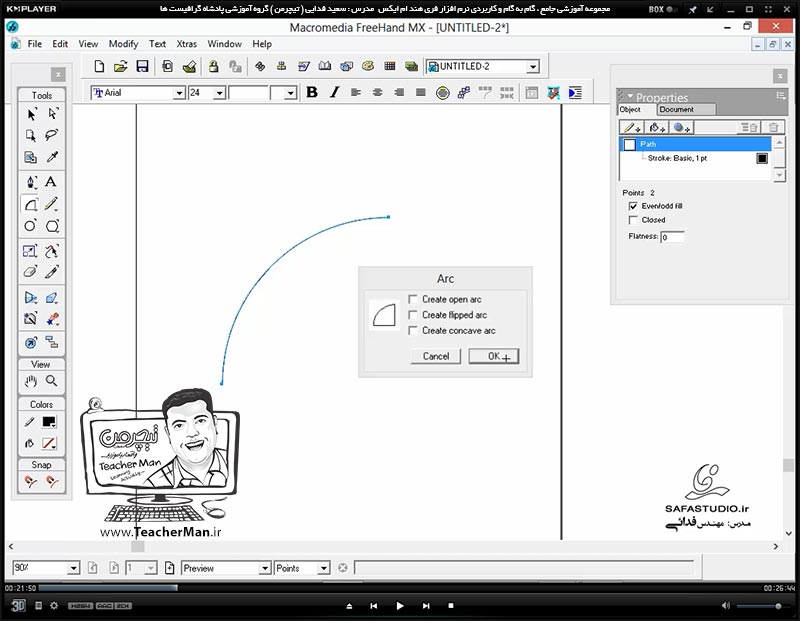Select the Path row in Properties
Image resolution: width=800 pixels, height=621 pixels.
pyautogui.click(x=695, y=144)
